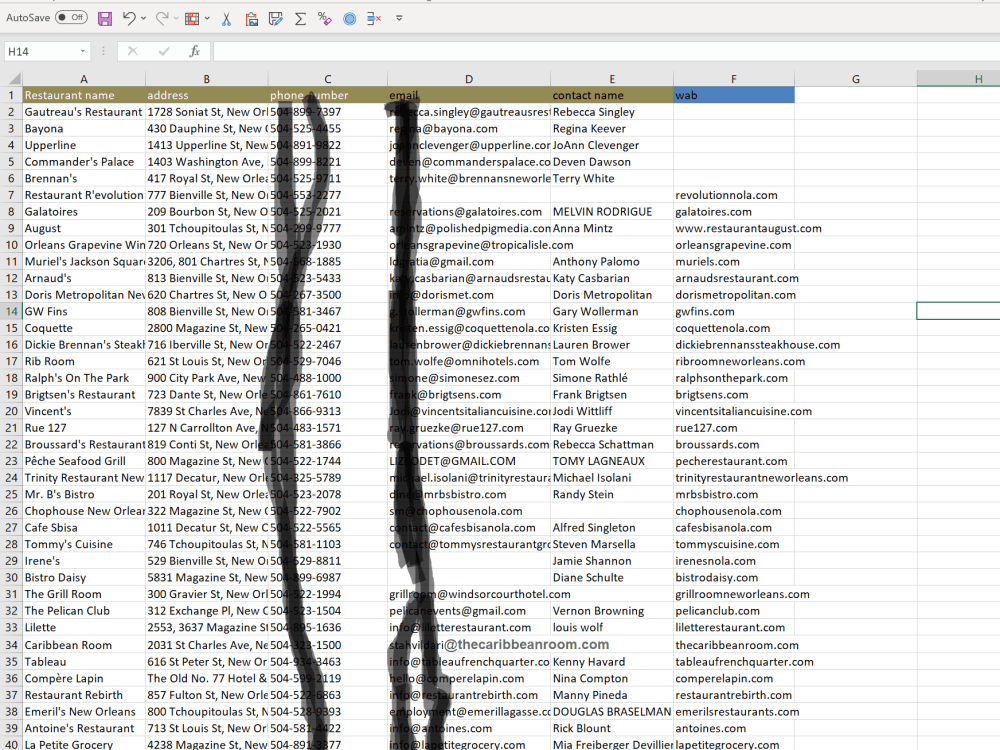Click the Name Box showing H14
The image size is (1000, 750).
point(40,52)
